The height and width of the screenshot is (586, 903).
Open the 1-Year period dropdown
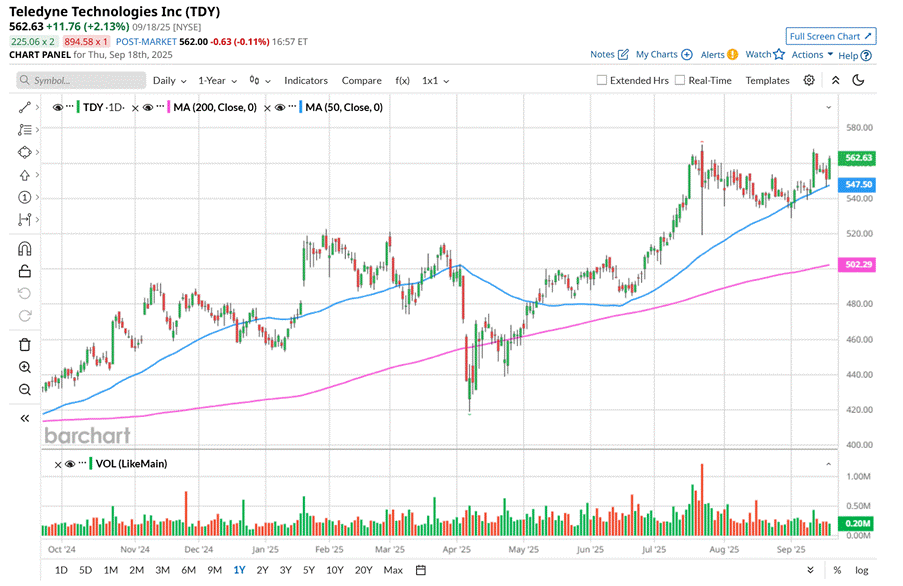click(x=218, y=81)
